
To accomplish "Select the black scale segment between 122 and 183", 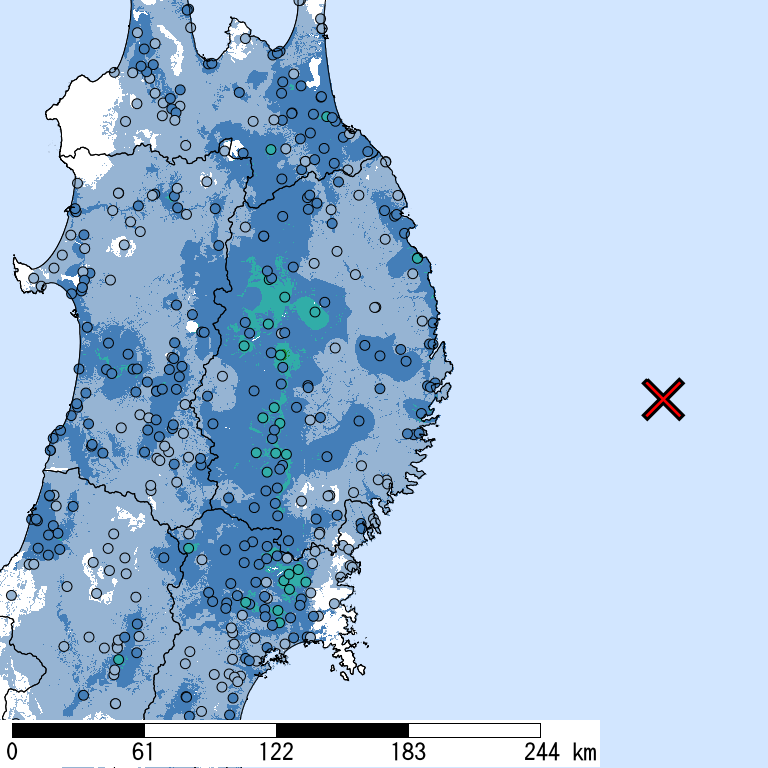I will point(342,730).
